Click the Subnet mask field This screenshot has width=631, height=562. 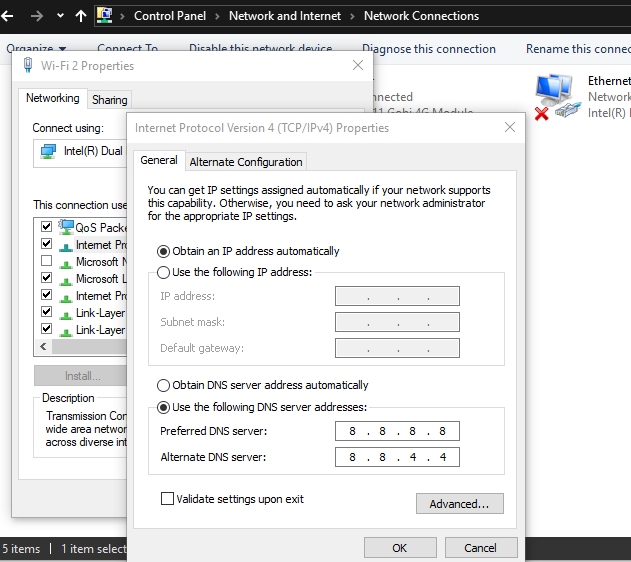pyautogui.click(x=397, y=322)
